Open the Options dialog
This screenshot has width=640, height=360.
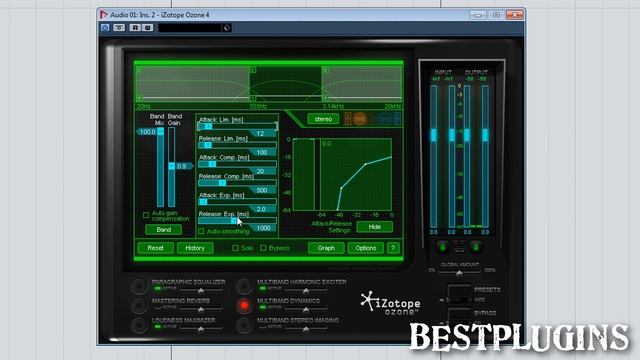coord(366,248)
